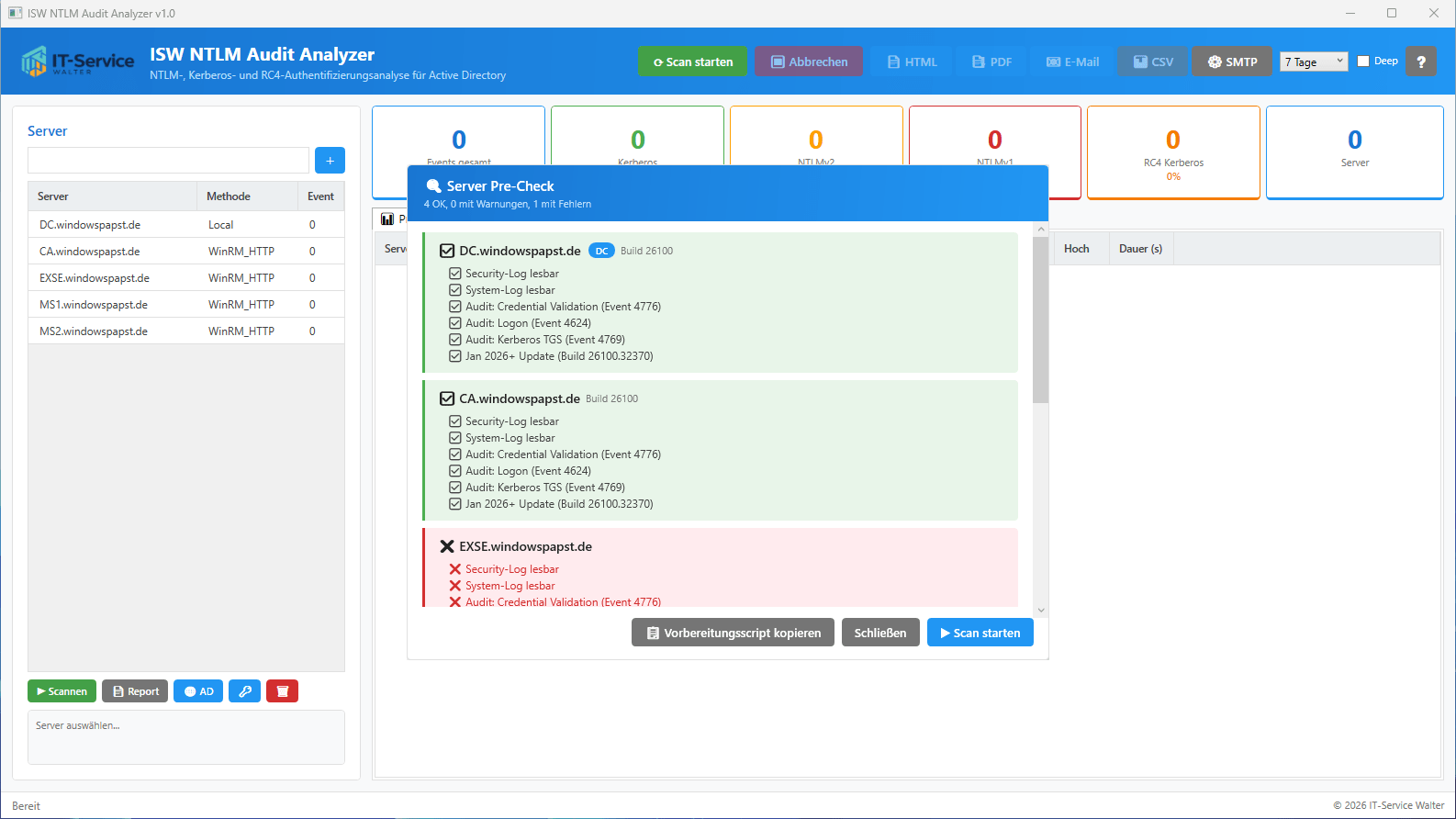This screenshot has height=819, width=1456.
Task: Open the help question mark button
Action: point(1421,62)
